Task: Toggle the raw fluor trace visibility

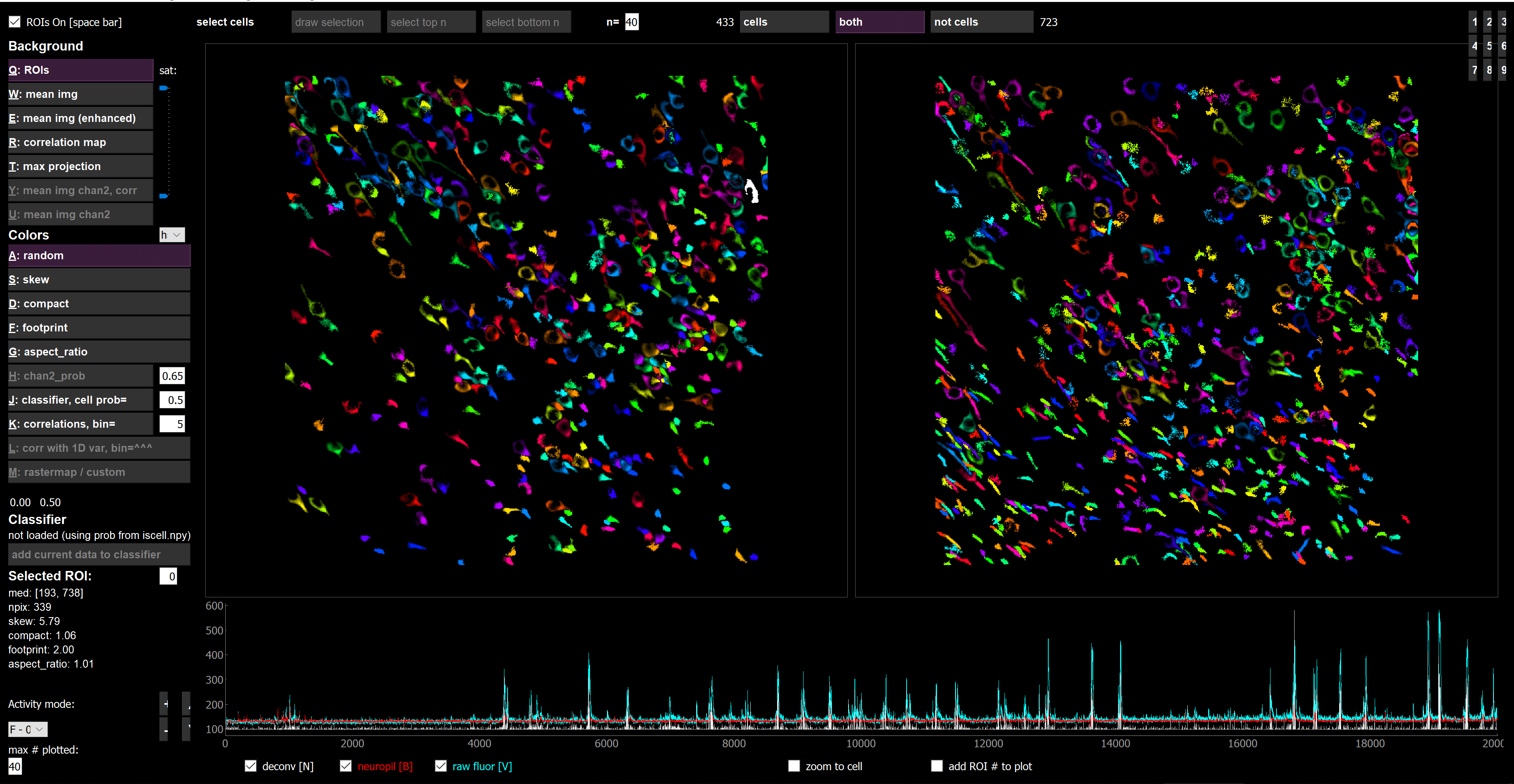Action: (x=441, y=766)
